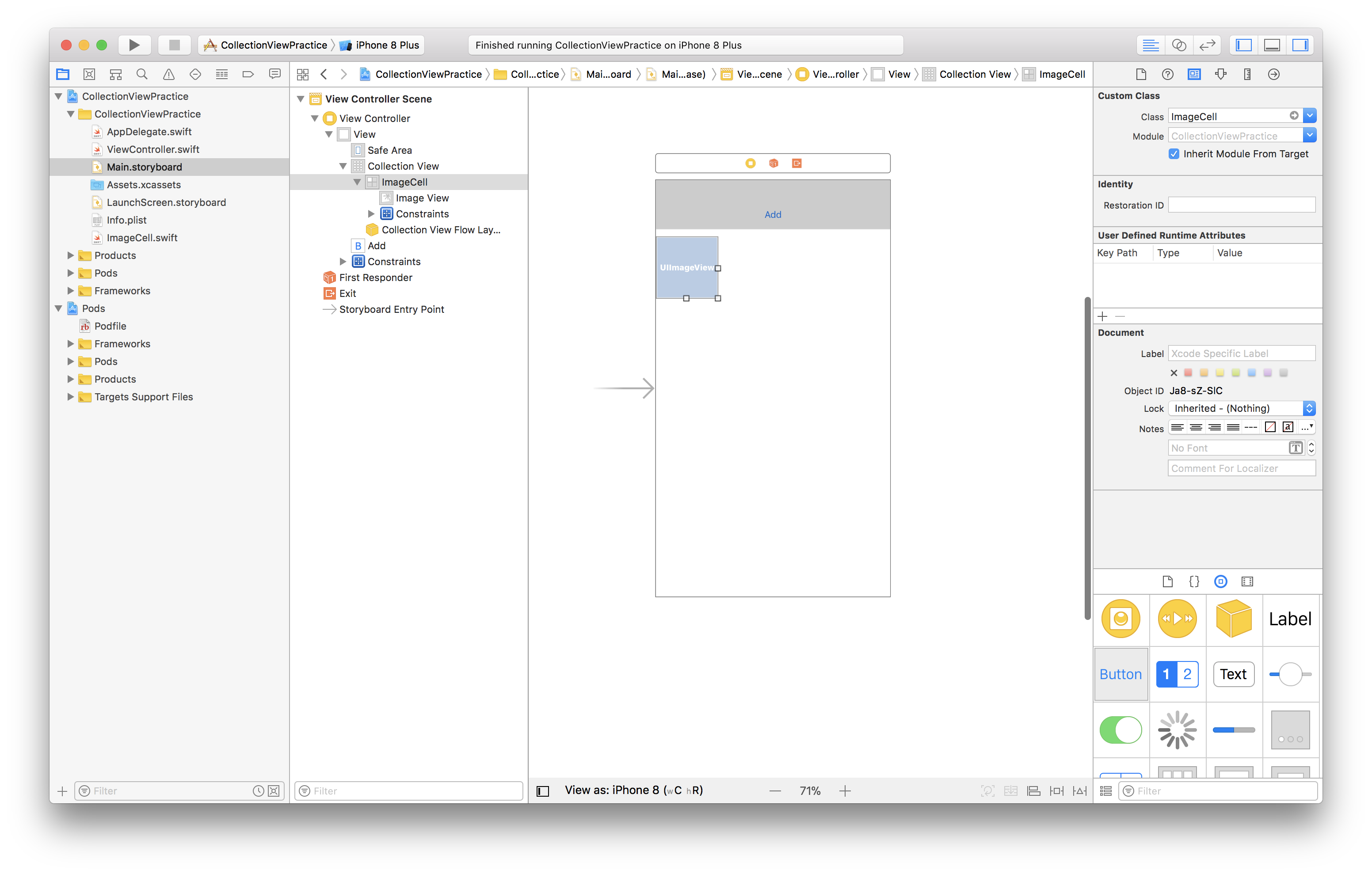
Task: Click the ProgressView UI element icon
Action: point(1234,730)
